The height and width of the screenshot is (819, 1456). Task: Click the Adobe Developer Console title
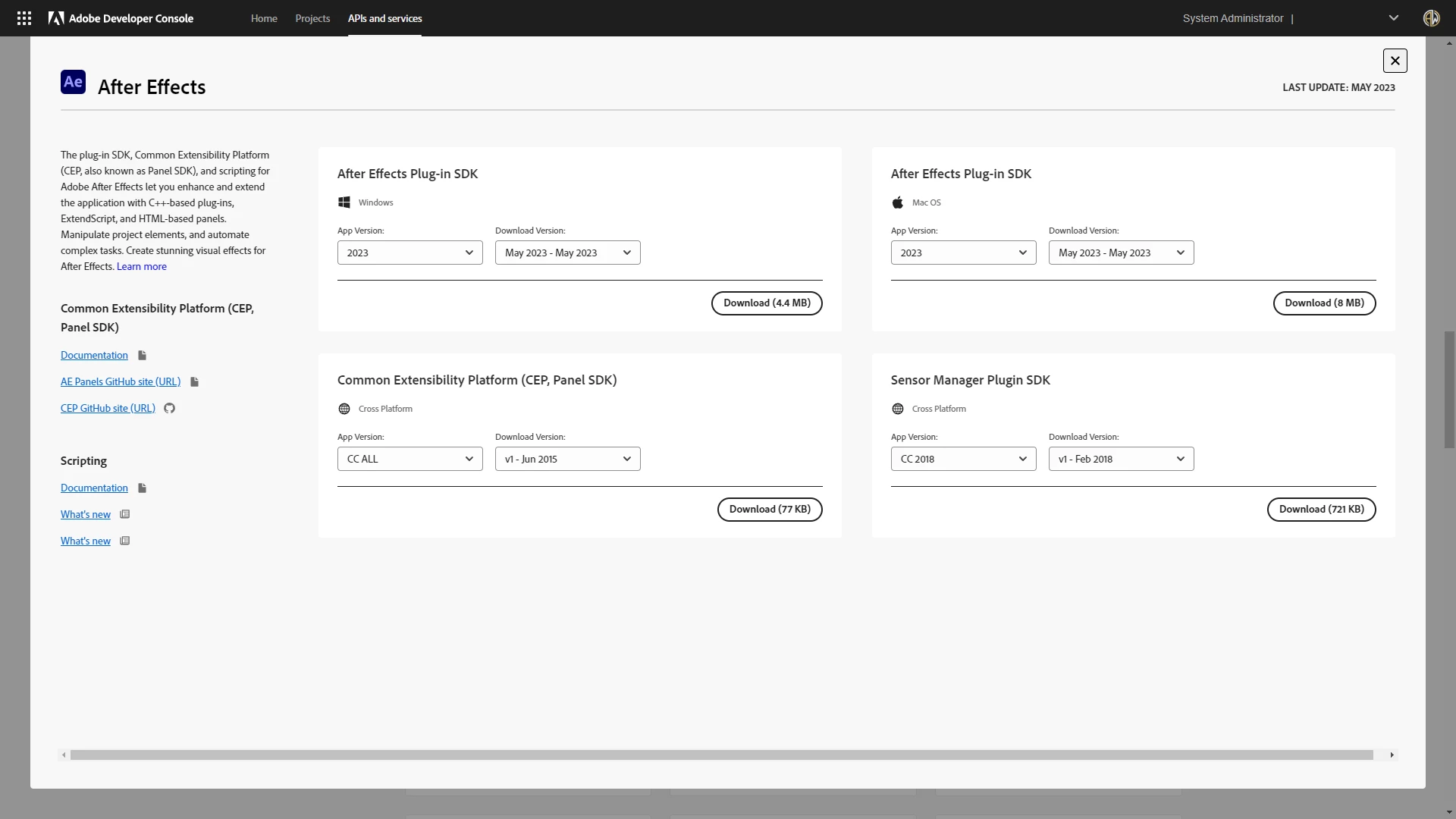pos(131,18)
